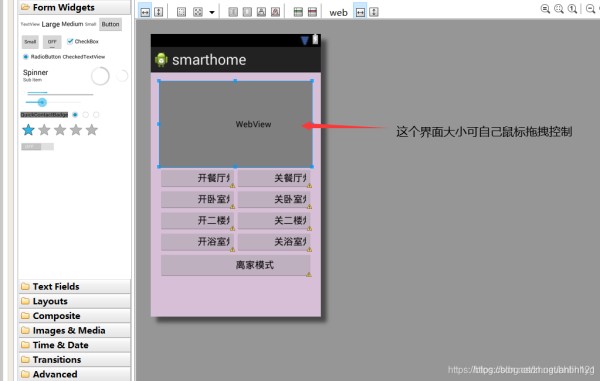The image size is (600, 381).
Task: Expand the Transitions palette category
Action: [x=75, y=359]
